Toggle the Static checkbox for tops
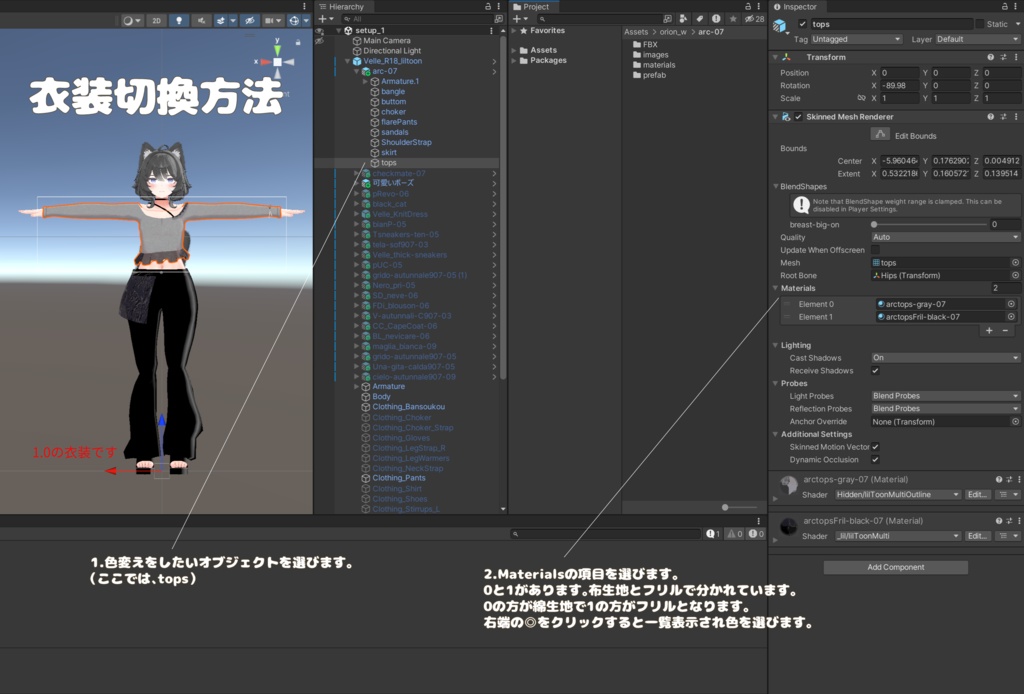Image resolution: width=1024 pixels, height=694 pixels. (980, 24)
